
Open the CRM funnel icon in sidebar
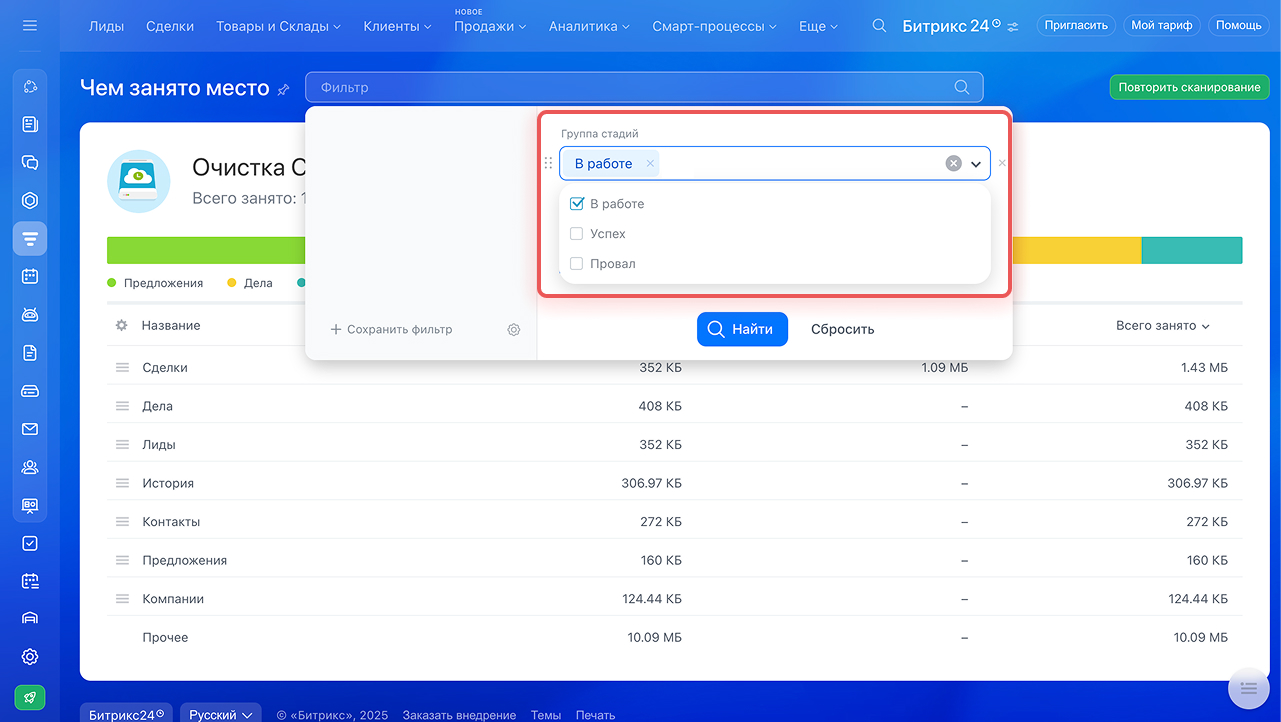(30, 238)
